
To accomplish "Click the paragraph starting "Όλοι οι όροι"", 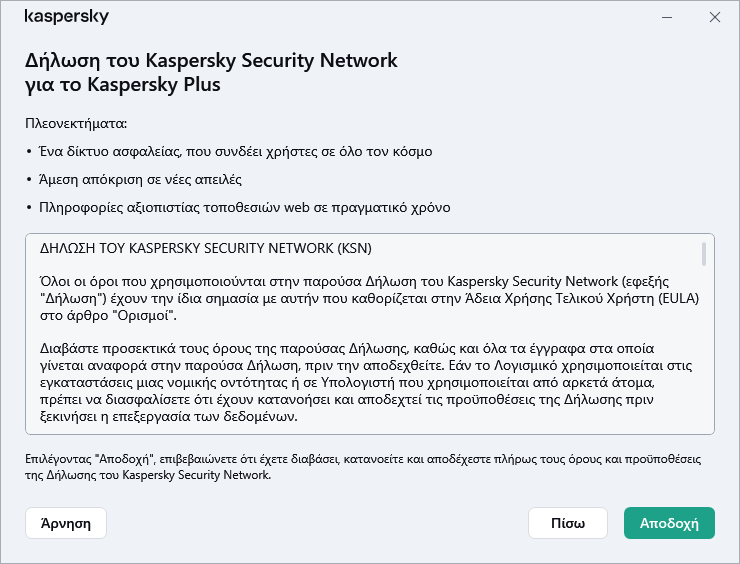I will tap(360, 296).
